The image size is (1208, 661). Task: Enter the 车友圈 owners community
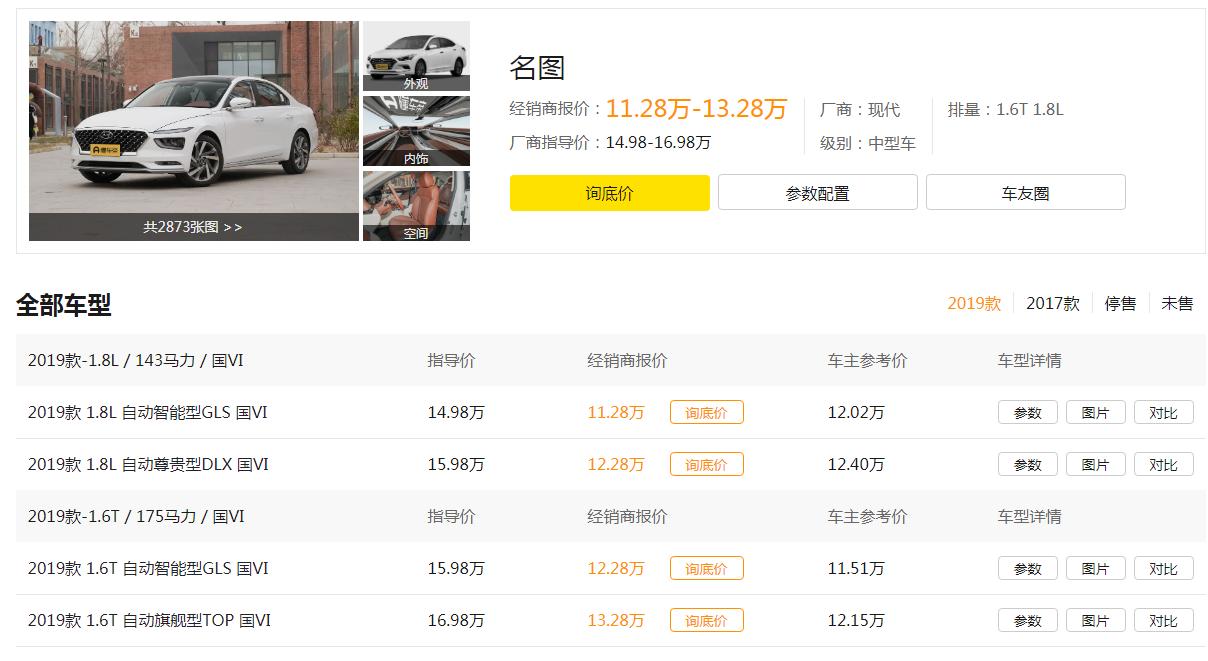pos(1025,192)
